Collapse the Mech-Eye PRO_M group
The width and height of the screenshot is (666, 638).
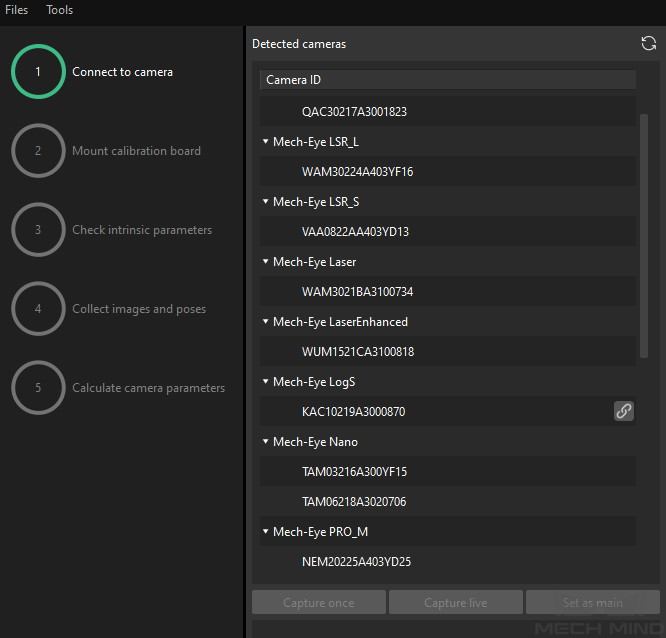coord(265,531)
